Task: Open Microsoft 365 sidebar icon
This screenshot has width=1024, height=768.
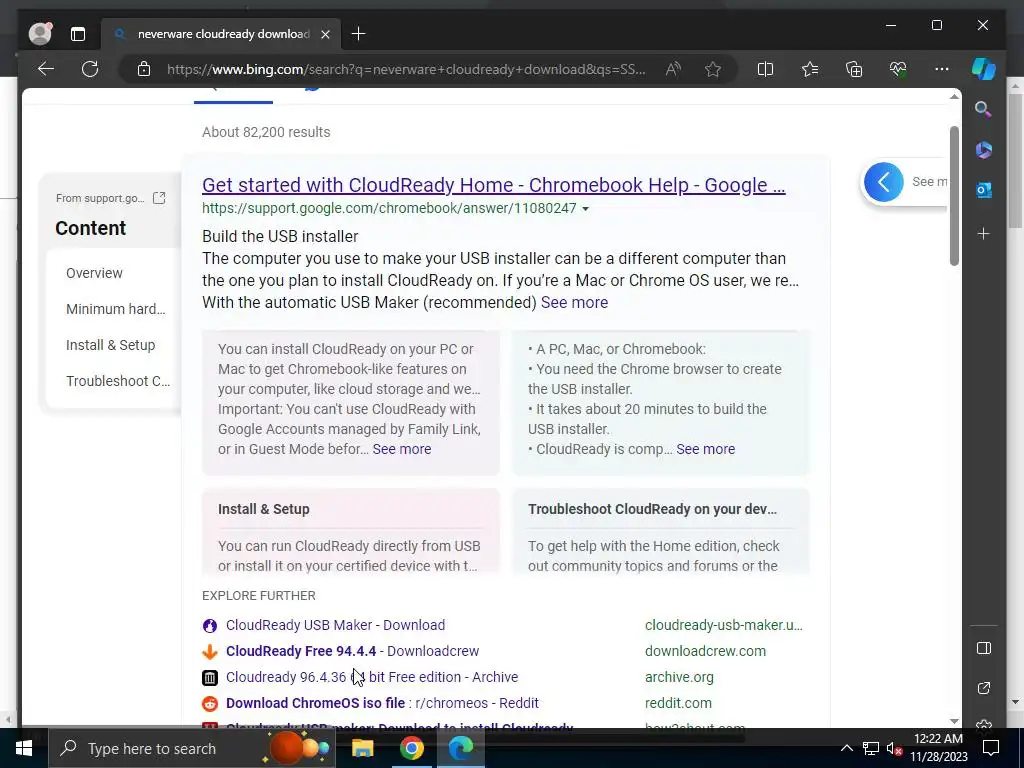Action: point(984,150)
